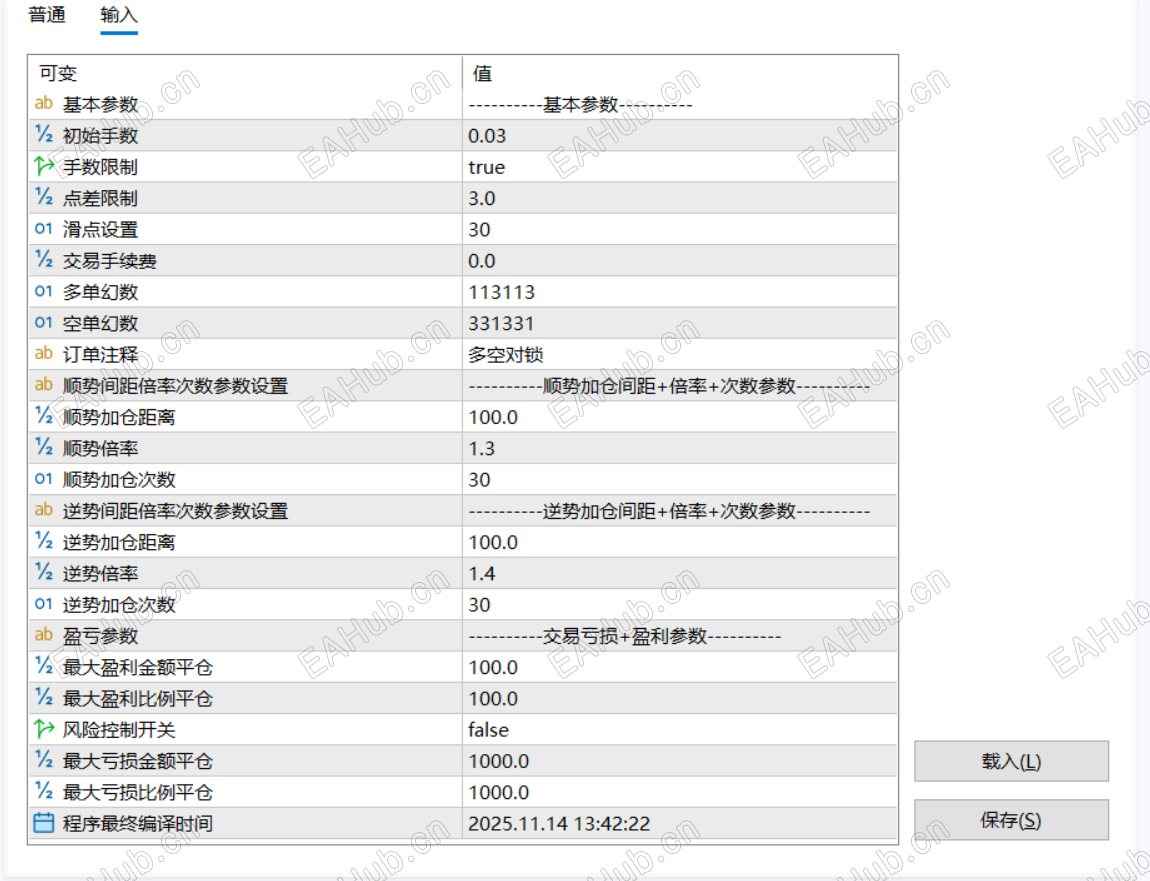Click the calendar icon beside 程序最终编译时间

tap(44, 822)
